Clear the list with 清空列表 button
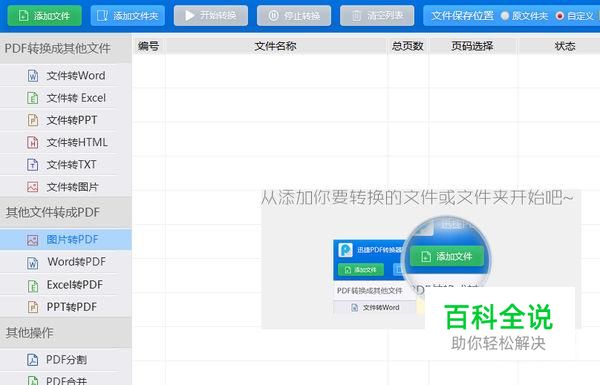This screenshot has height=385, width=600. [377, 16]
